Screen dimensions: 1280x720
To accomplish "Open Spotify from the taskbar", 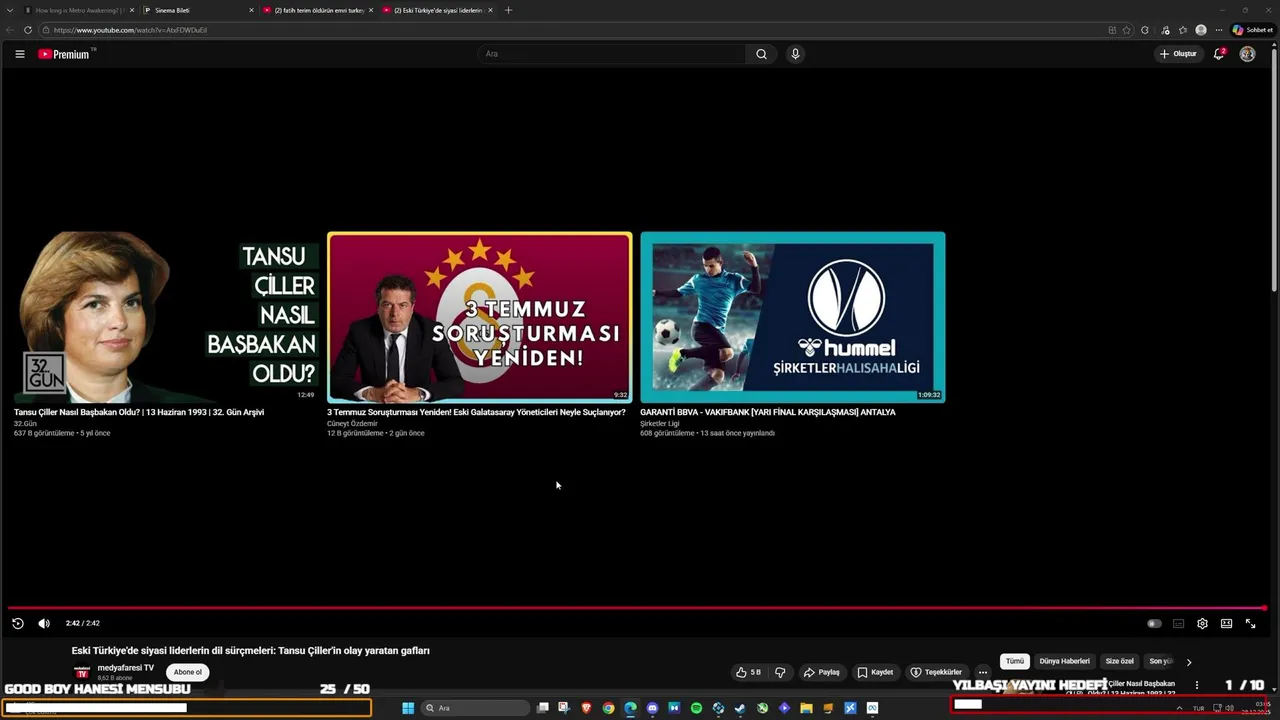I will click(x=696, y=708).
